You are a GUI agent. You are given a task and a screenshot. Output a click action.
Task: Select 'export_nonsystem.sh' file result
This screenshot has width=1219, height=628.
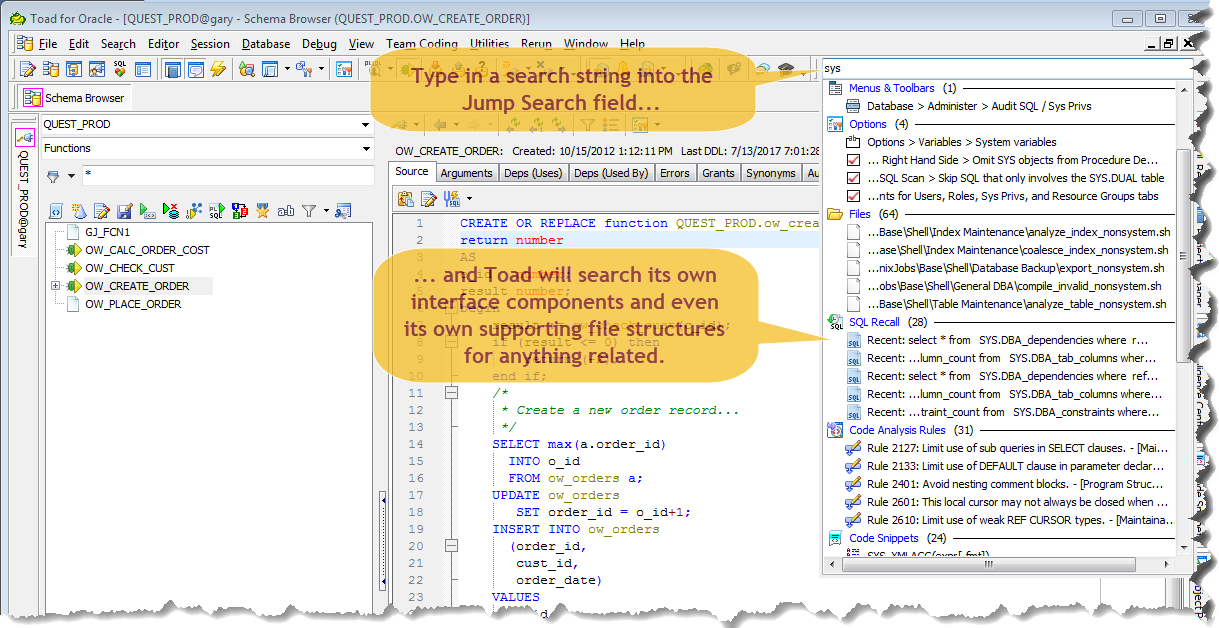[1016, 268]
